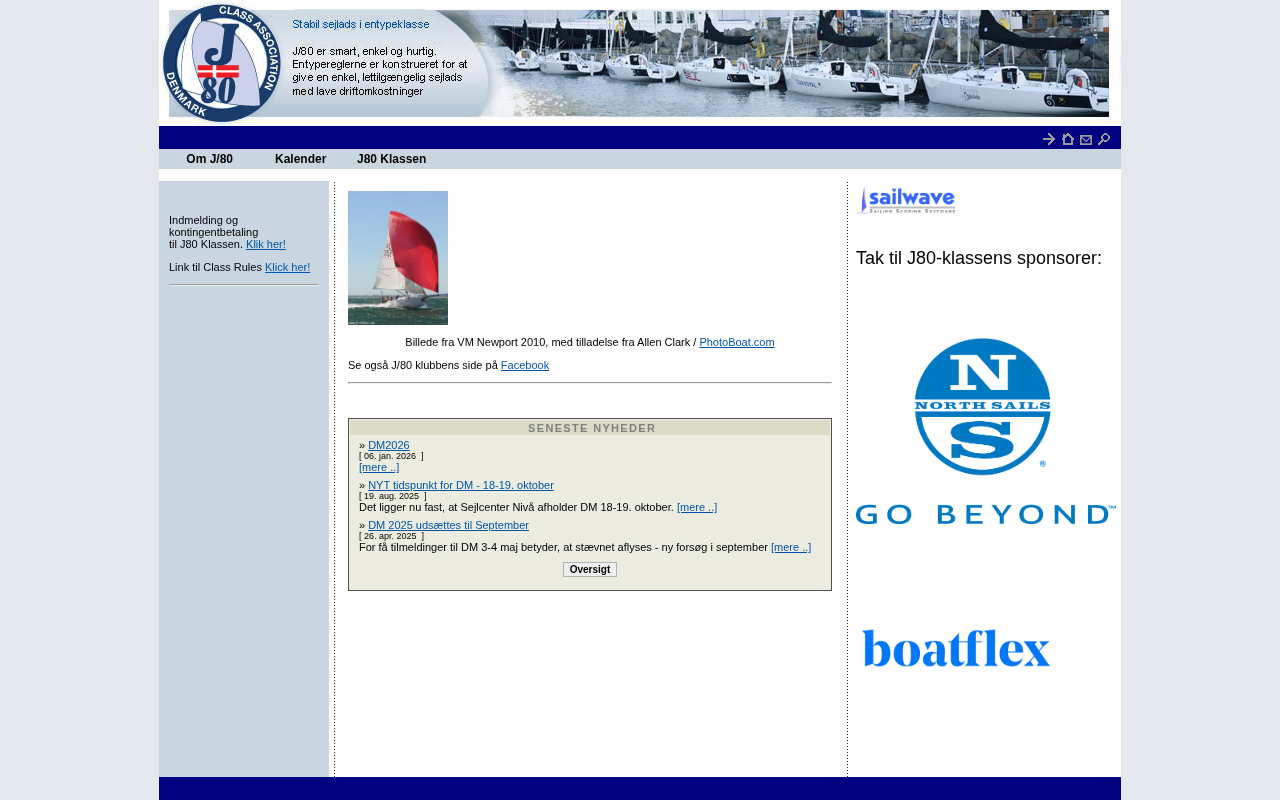This screenshot has height=800, width=1280.
Task: Click the magnifying glass search icon
Action: click(1104, 139)
